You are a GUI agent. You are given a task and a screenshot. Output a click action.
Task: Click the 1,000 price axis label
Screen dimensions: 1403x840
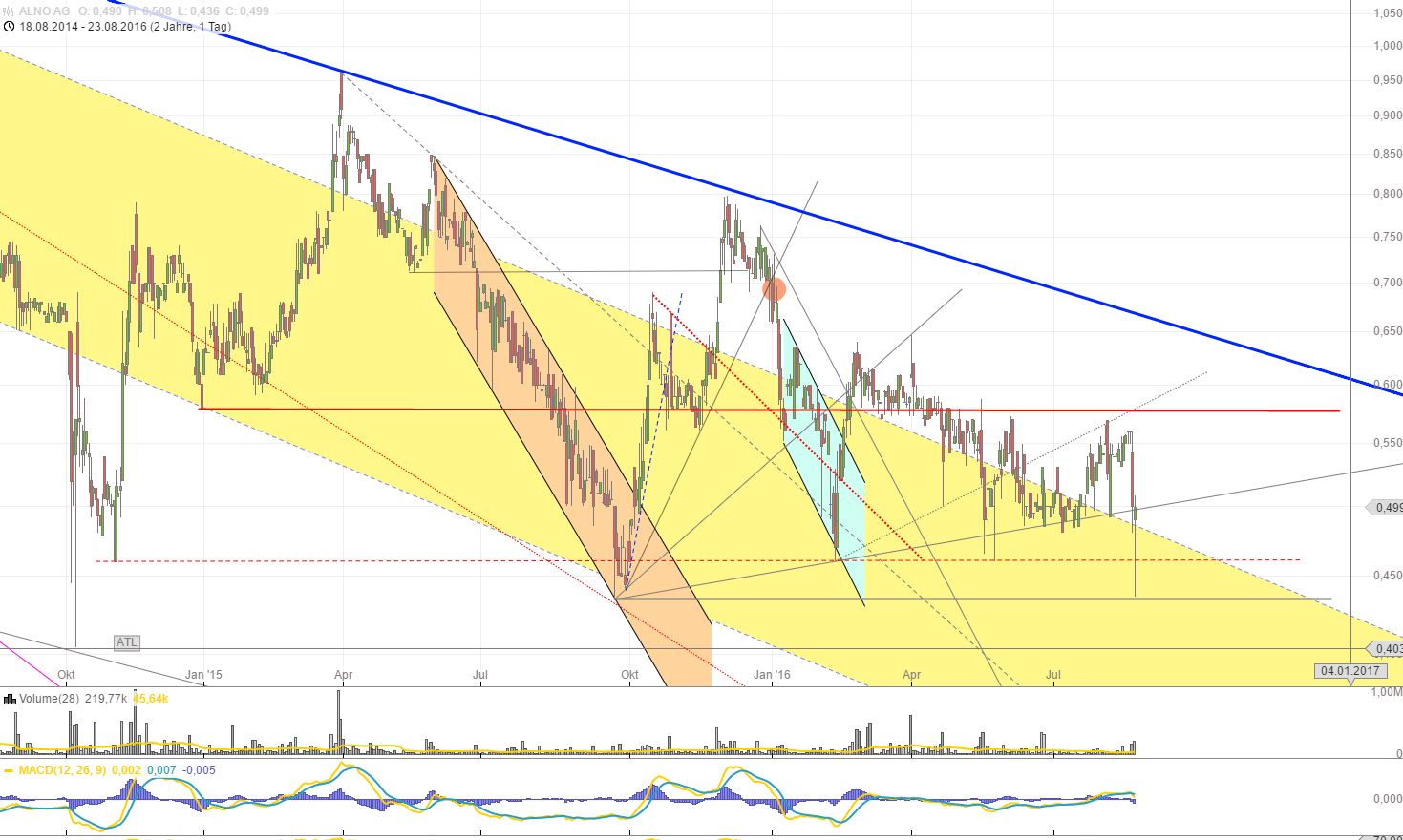(1387, 46)
